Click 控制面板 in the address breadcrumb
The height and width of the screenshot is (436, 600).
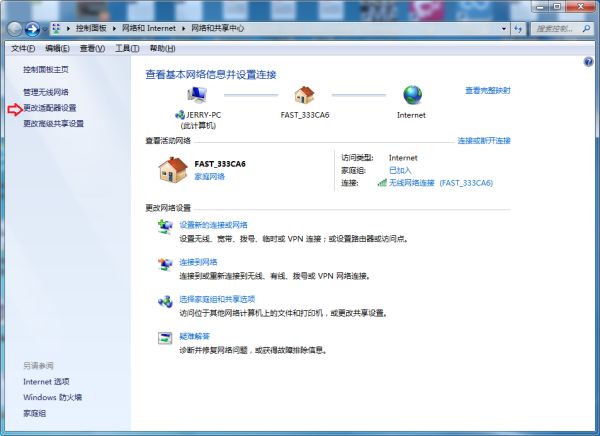[91, 28]
